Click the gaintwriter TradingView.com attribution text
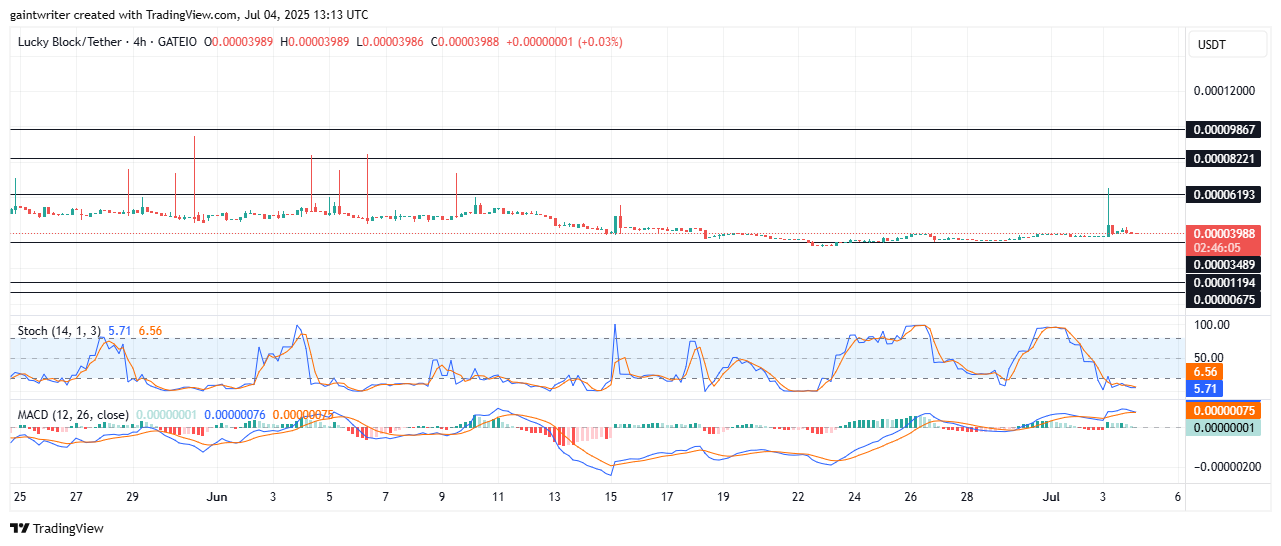 point(188,15)
